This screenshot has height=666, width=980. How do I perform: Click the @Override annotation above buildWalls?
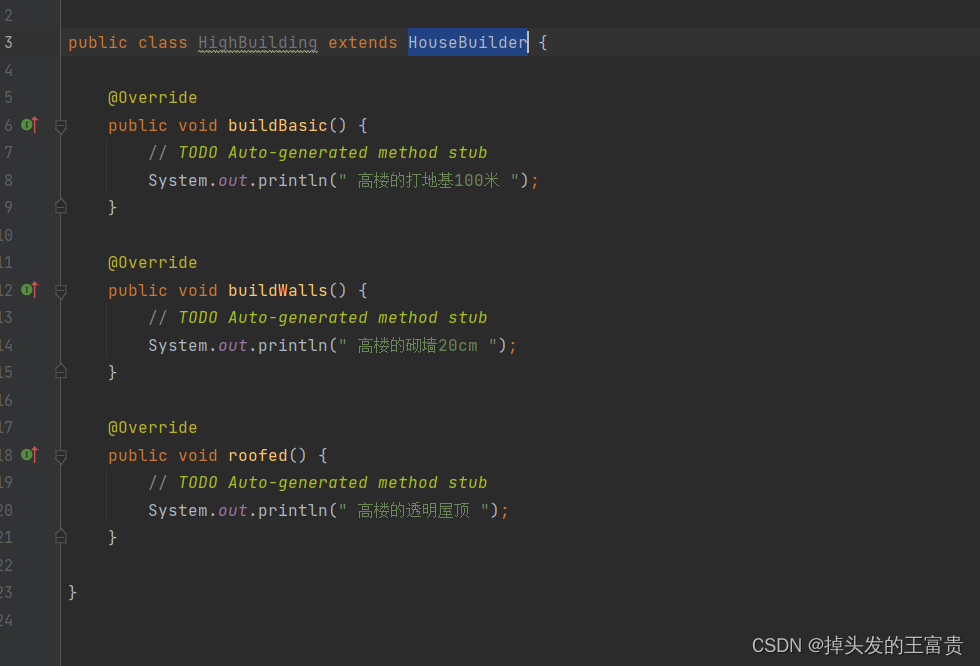point(152,262)
